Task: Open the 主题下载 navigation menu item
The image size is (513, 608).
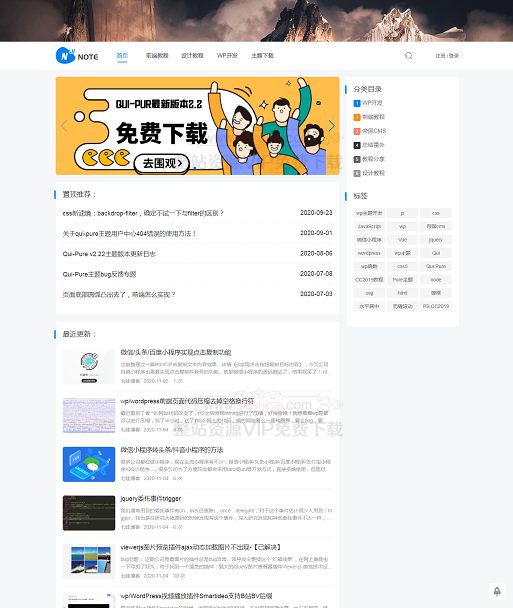Action: 263,56
